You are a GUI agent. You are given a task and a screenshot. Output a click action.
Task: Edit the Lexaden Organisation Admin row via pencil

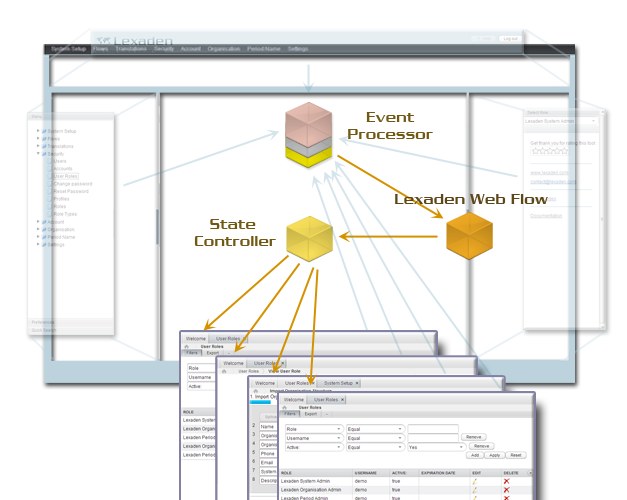(x=475, y=490)
